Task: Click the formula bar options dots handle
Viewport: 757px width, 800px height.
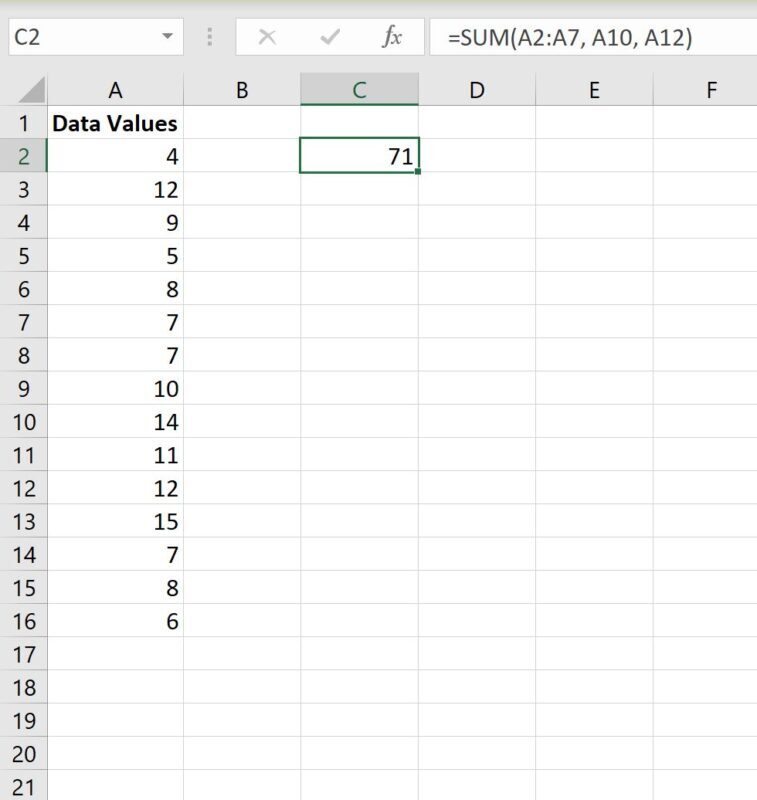Action: coord(210,37)
